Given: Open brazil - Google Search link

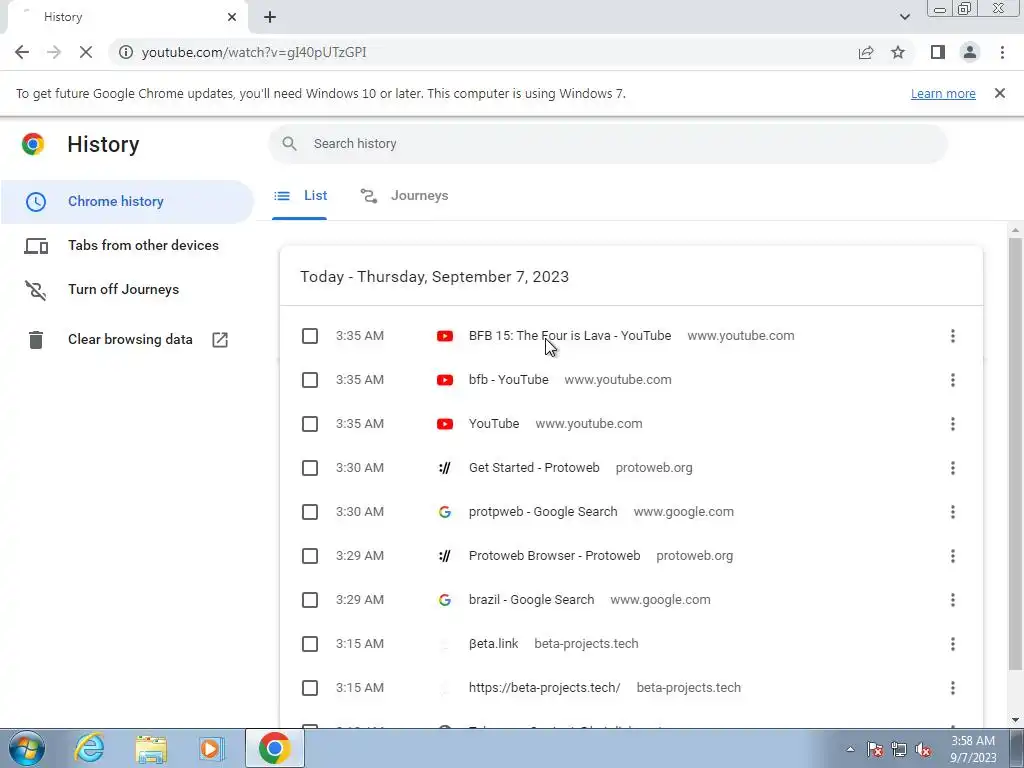Looking at the screenshot, I should [531, 600].
